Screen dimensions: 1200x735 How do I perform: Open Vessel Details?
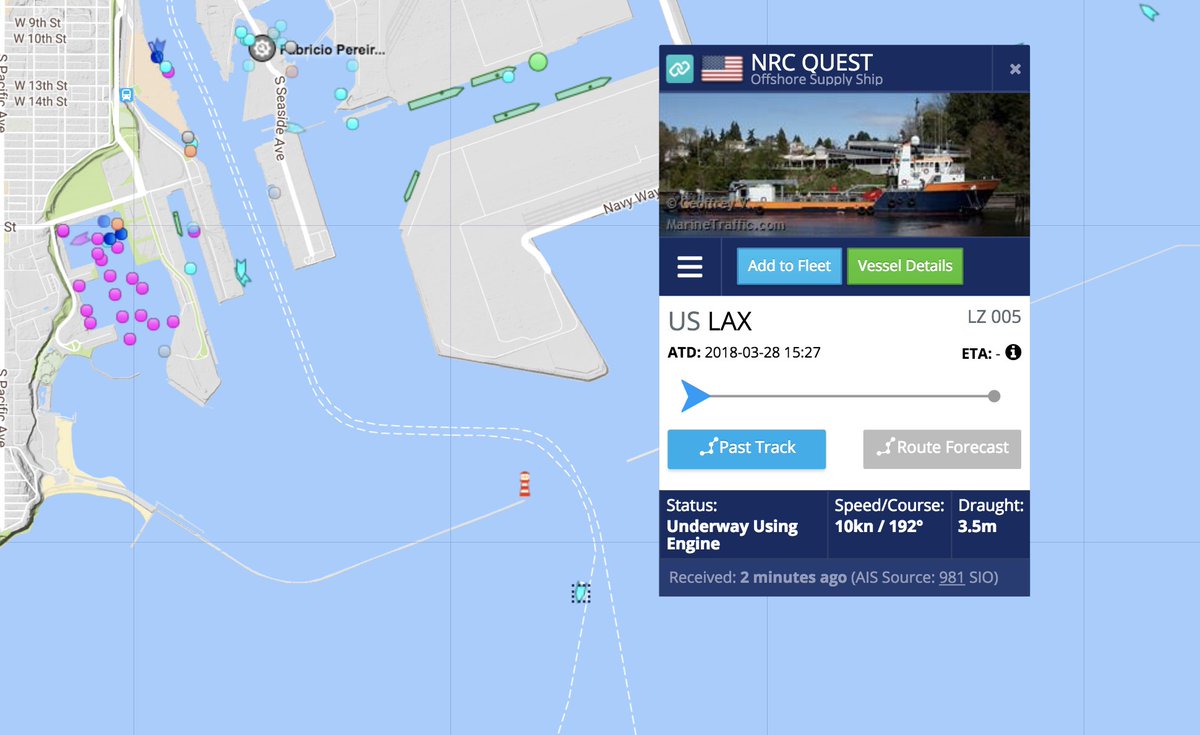coord(905,266)
